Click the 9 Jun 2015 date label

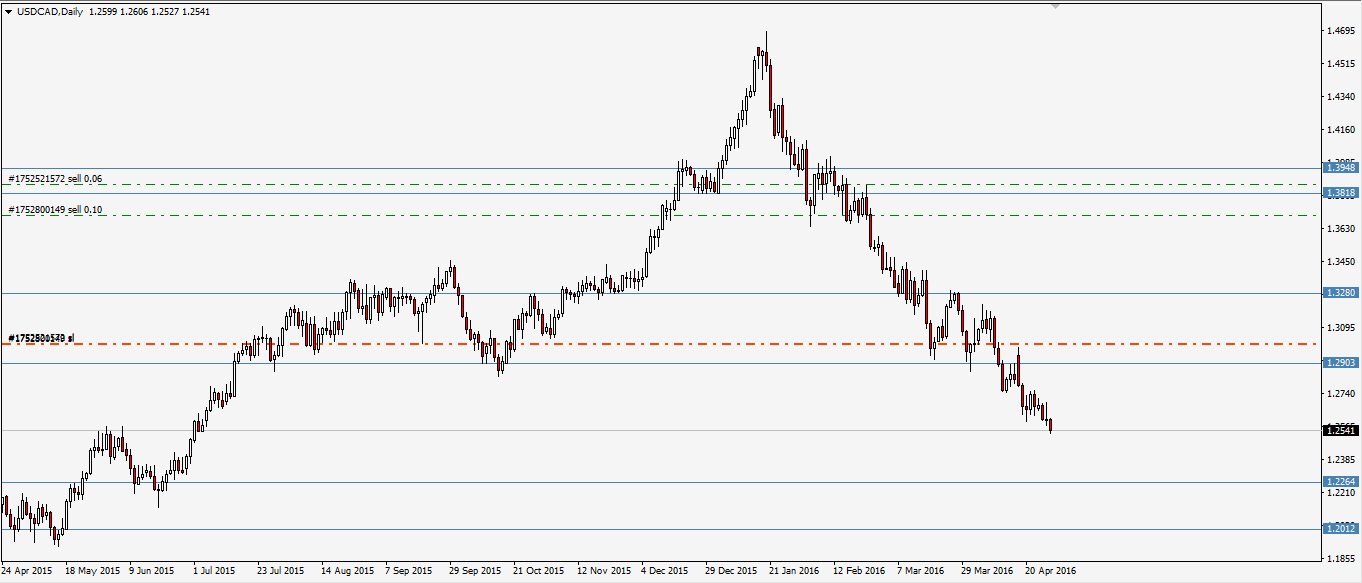(x=153, y=571)
